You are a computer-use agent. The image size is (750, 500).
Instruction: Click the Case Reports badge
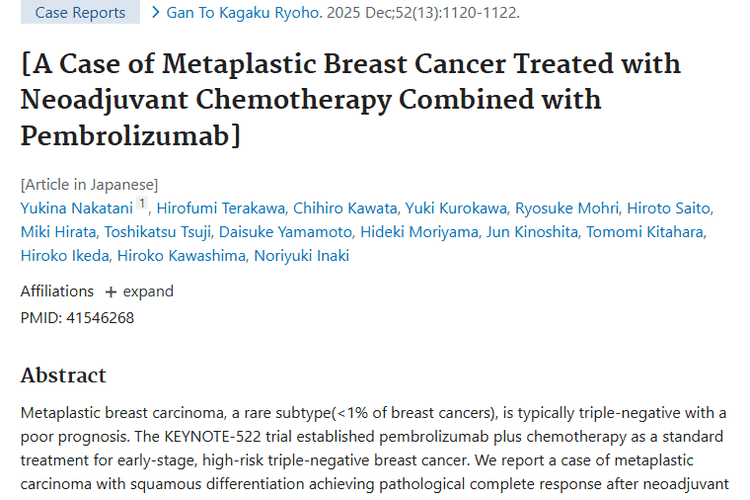coord(80,13)
